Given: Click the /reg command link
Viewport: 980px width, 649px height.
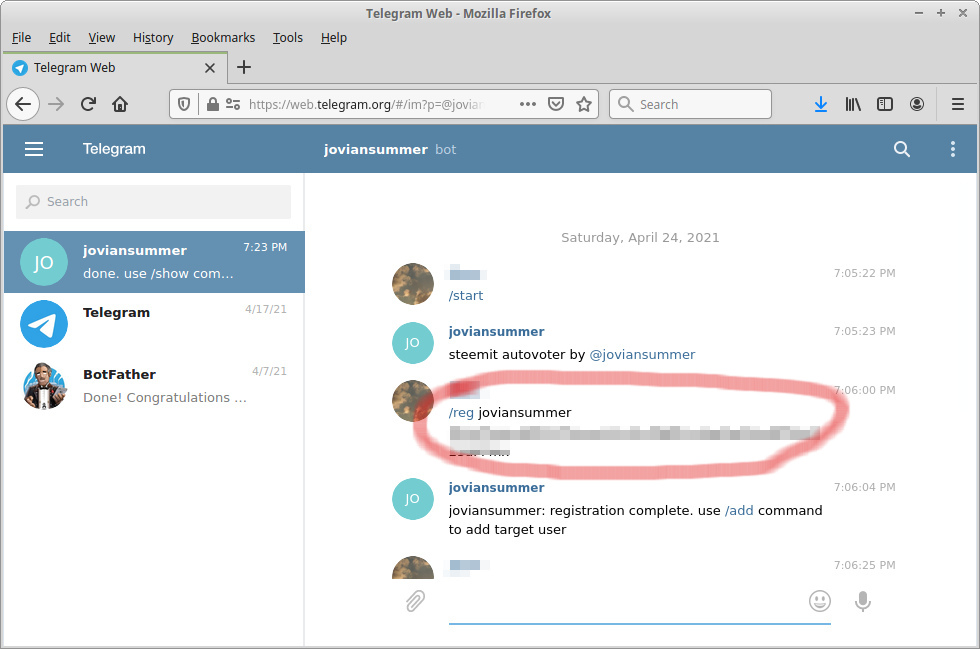Looking at the screenshot, I should (x=461, y=413).
